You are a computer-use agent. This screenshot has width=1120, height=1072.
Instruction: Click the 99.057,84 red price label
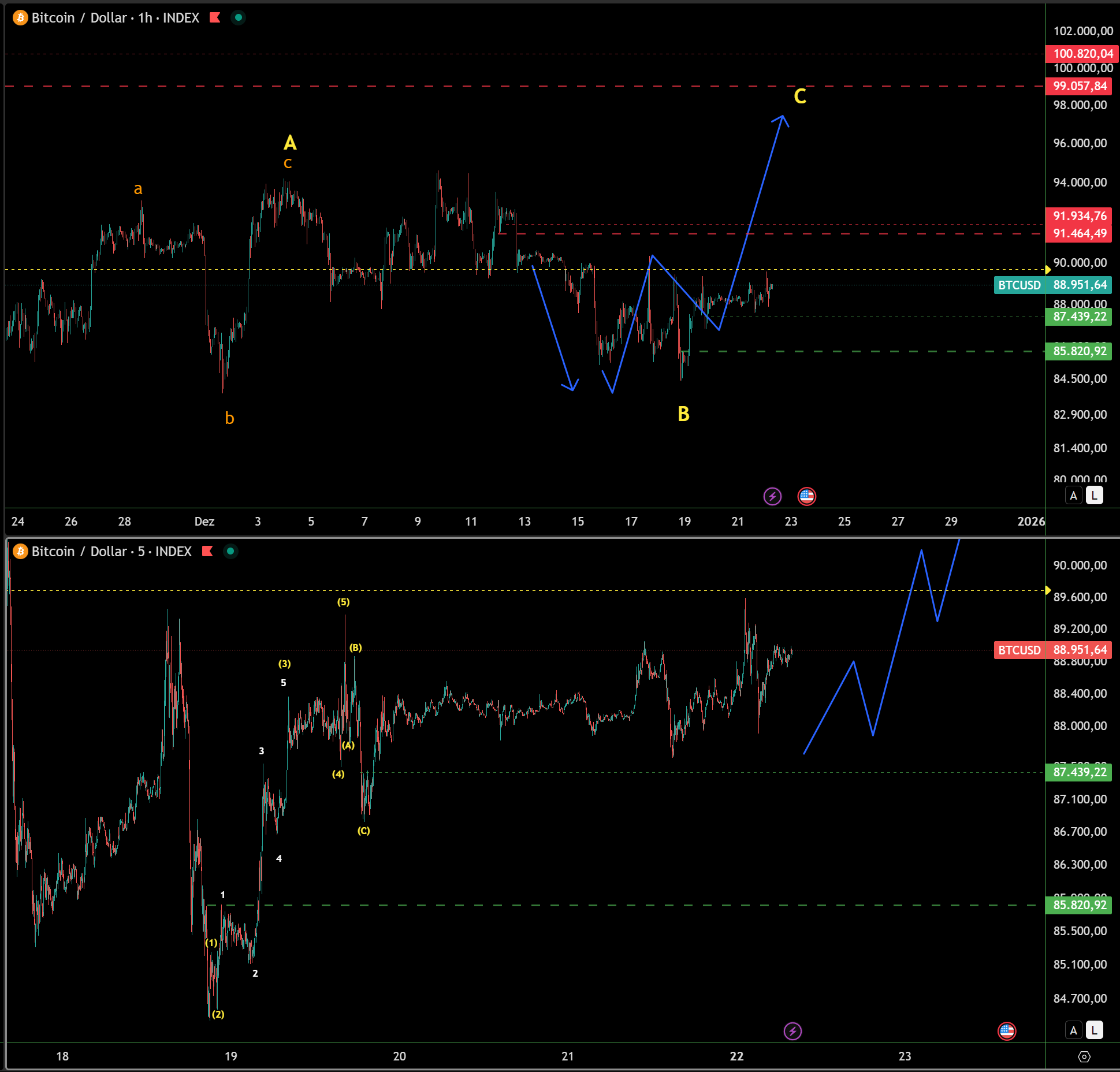1079,86
